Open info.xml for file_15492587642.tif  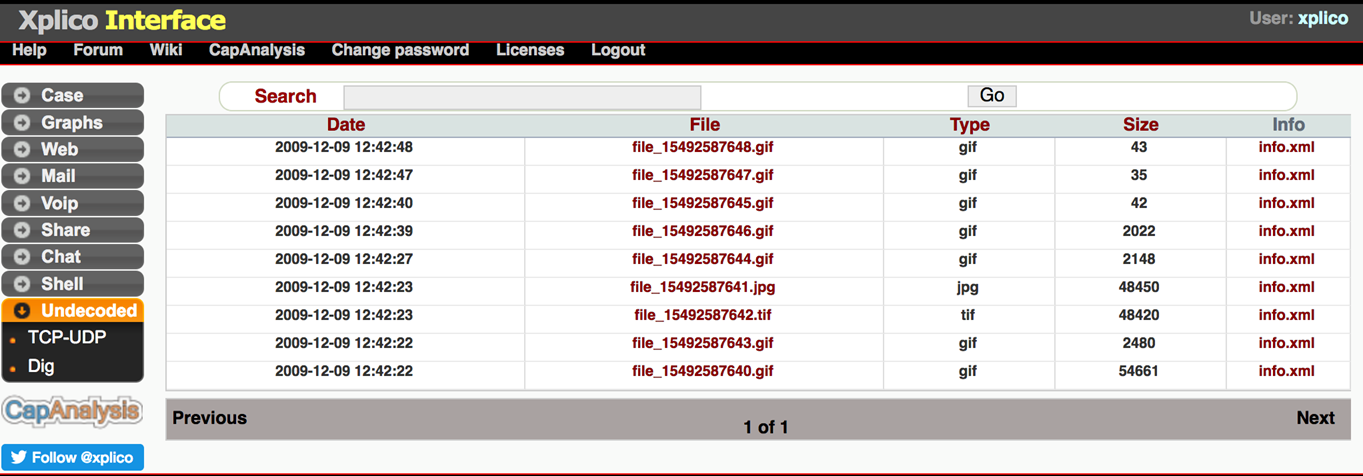pos(1287,315)
